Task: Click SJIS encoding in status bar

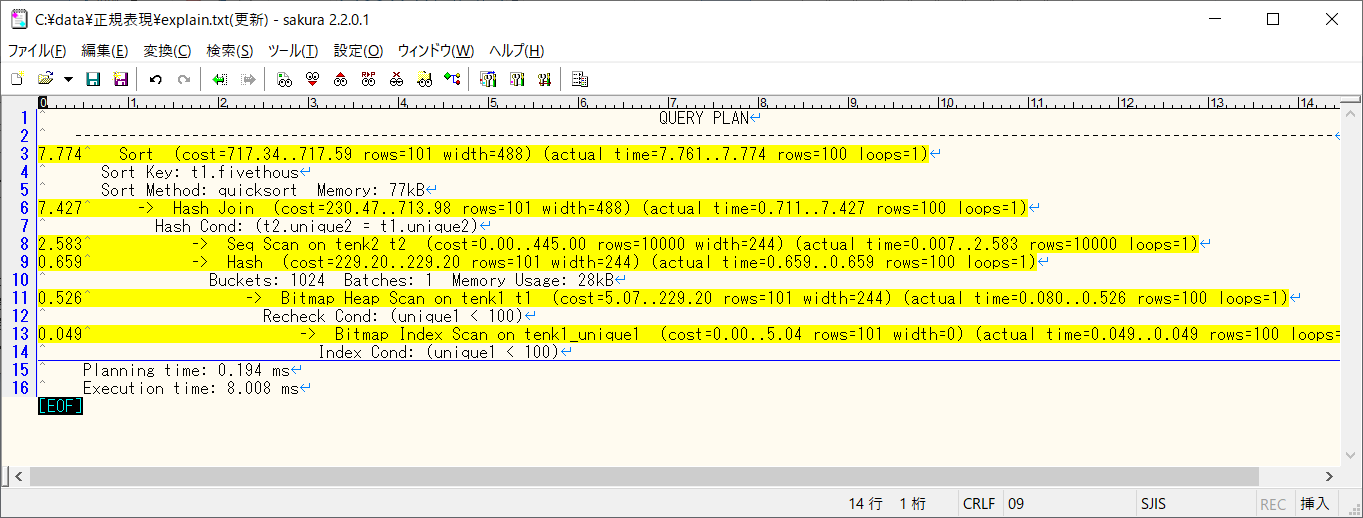Action: 1154,504
